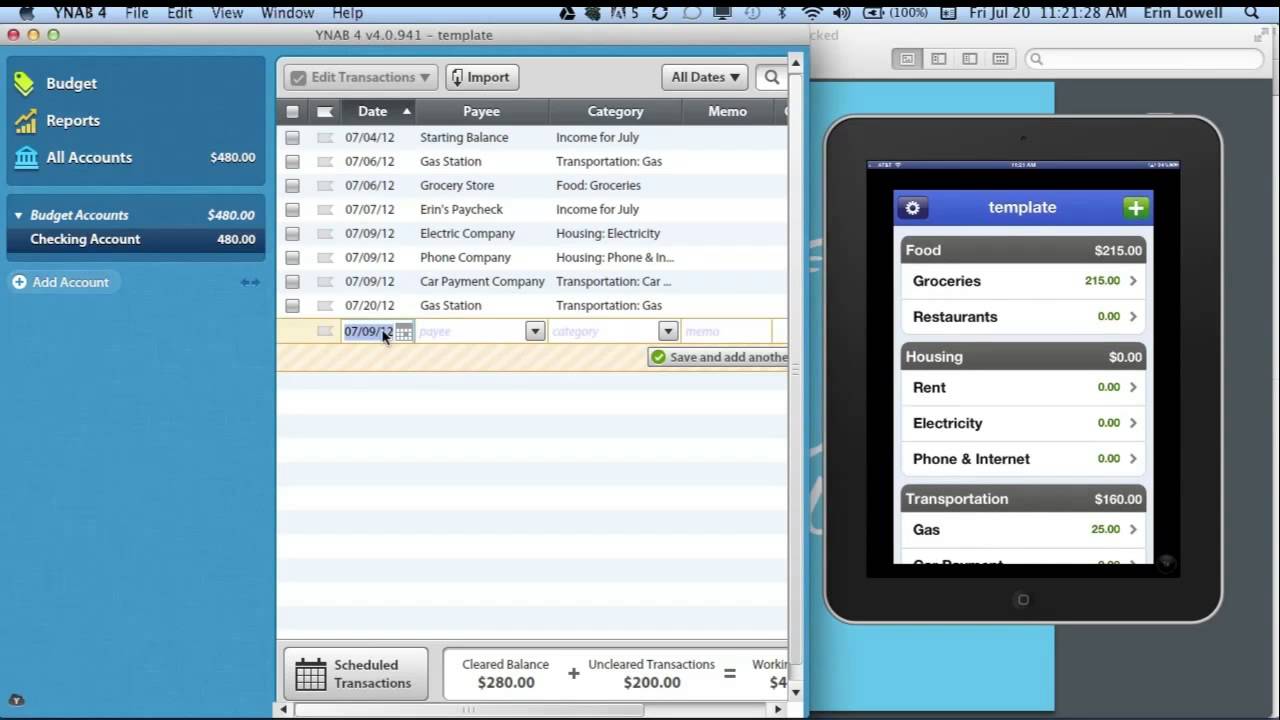Click the Wi-Fi icon in menu bar
Screen dimensions: 1280x720
[812, 13]
